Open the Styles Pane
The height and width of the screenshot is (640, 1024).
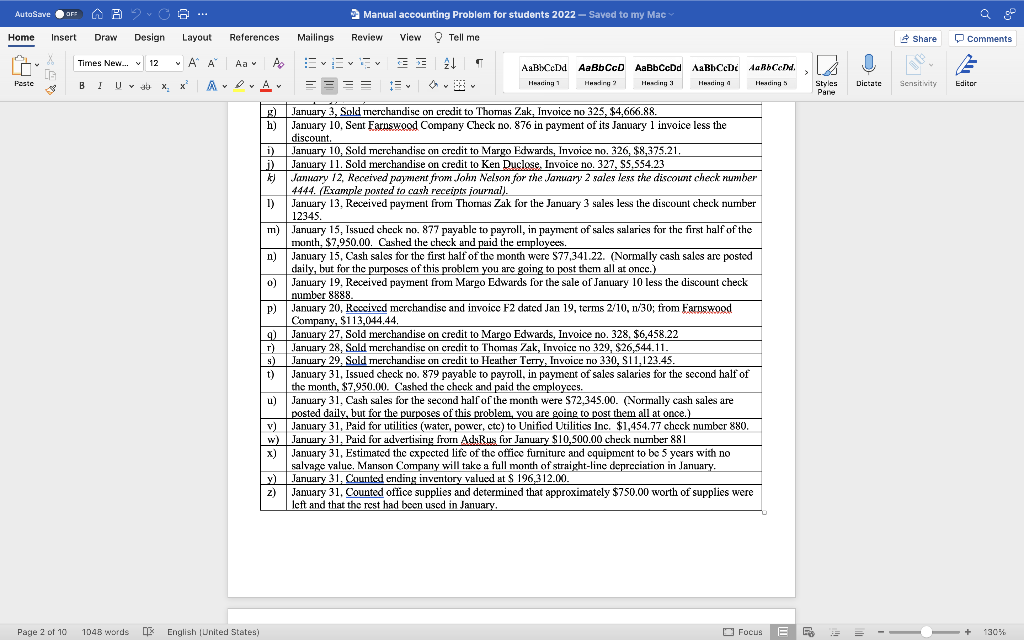826,74
